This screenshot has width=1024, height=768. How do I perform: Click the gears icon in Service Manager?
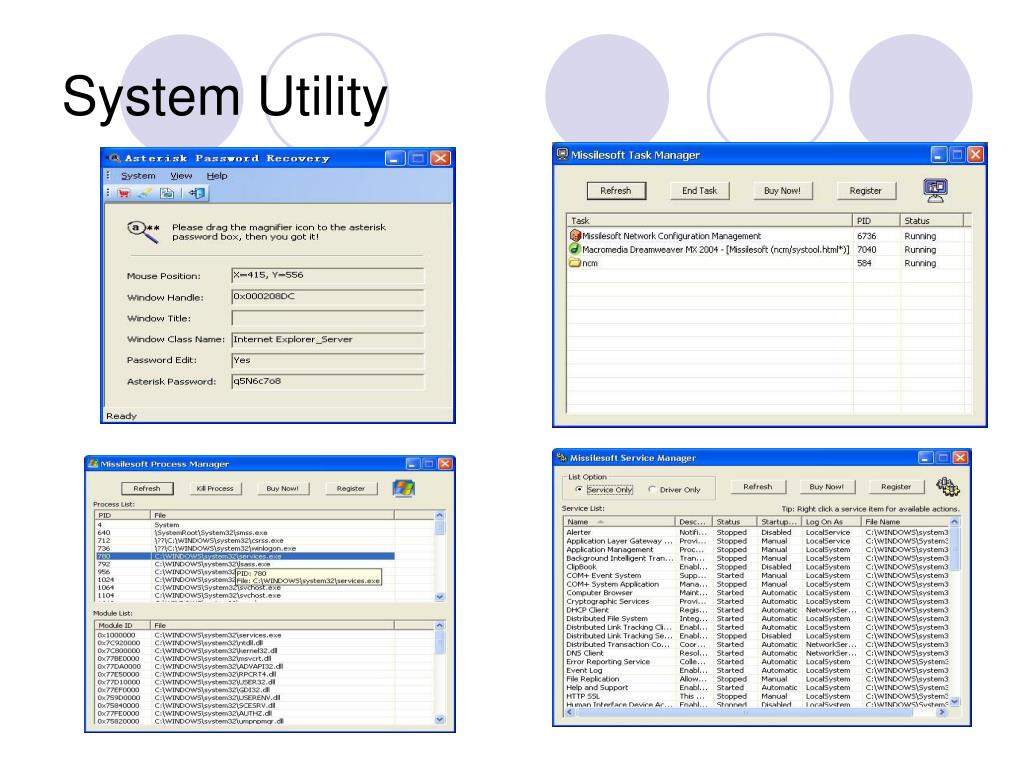pos(948,487)
